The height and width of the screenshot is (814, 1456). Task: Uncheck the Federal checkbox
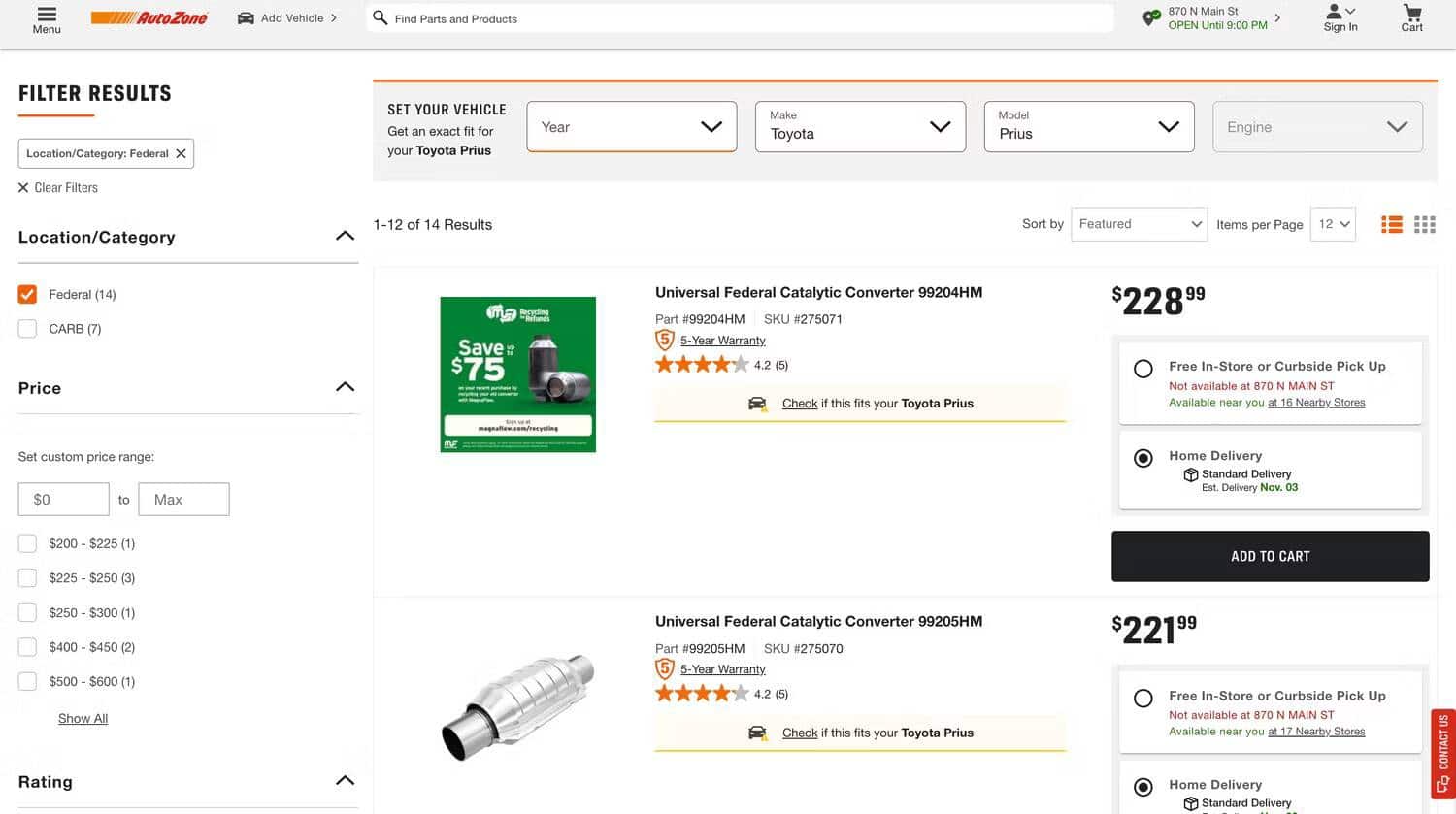pos(27,294)
